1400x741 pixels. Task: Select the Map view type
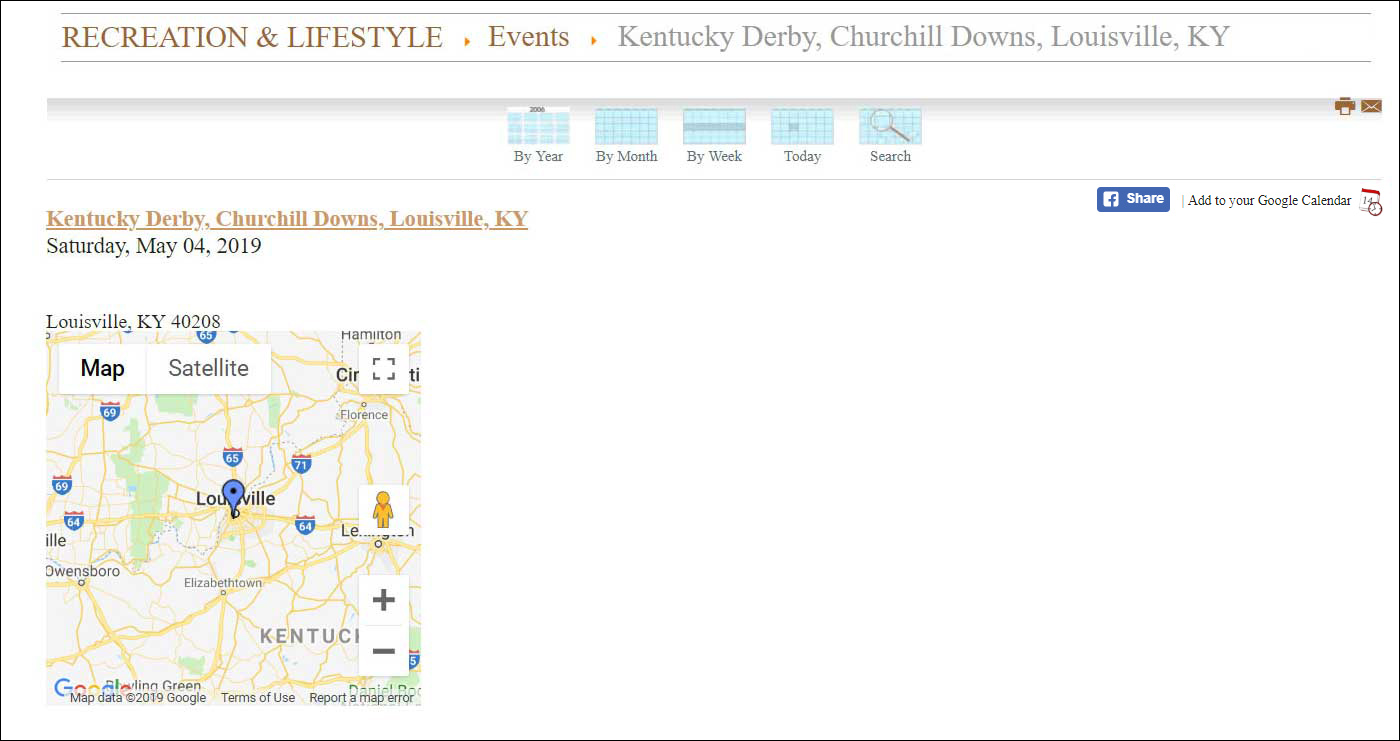(x=102, y=369)
